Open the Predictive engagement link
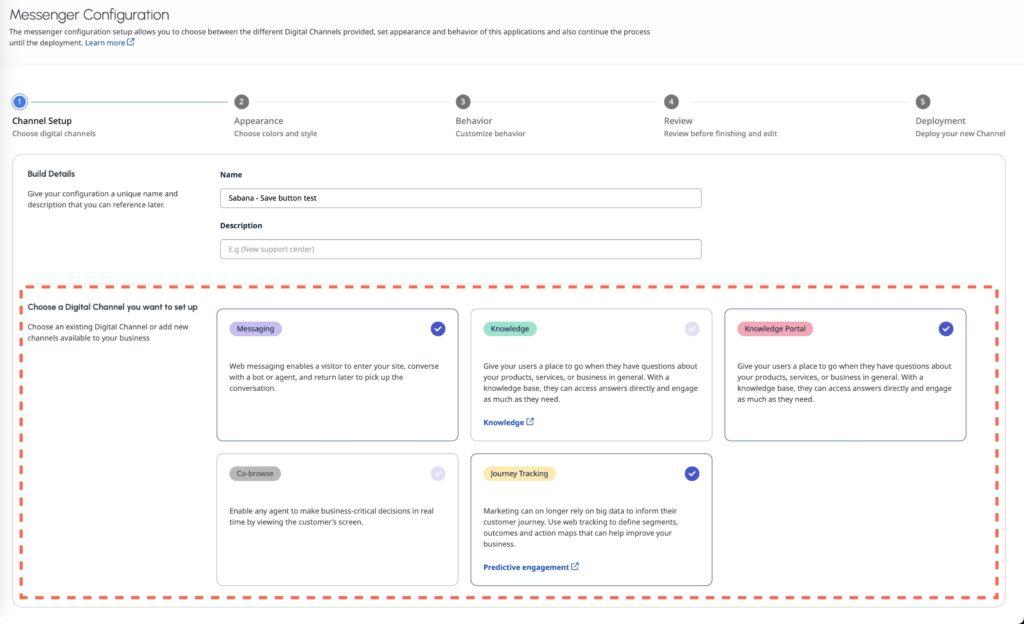 click(x=526, y=566)
